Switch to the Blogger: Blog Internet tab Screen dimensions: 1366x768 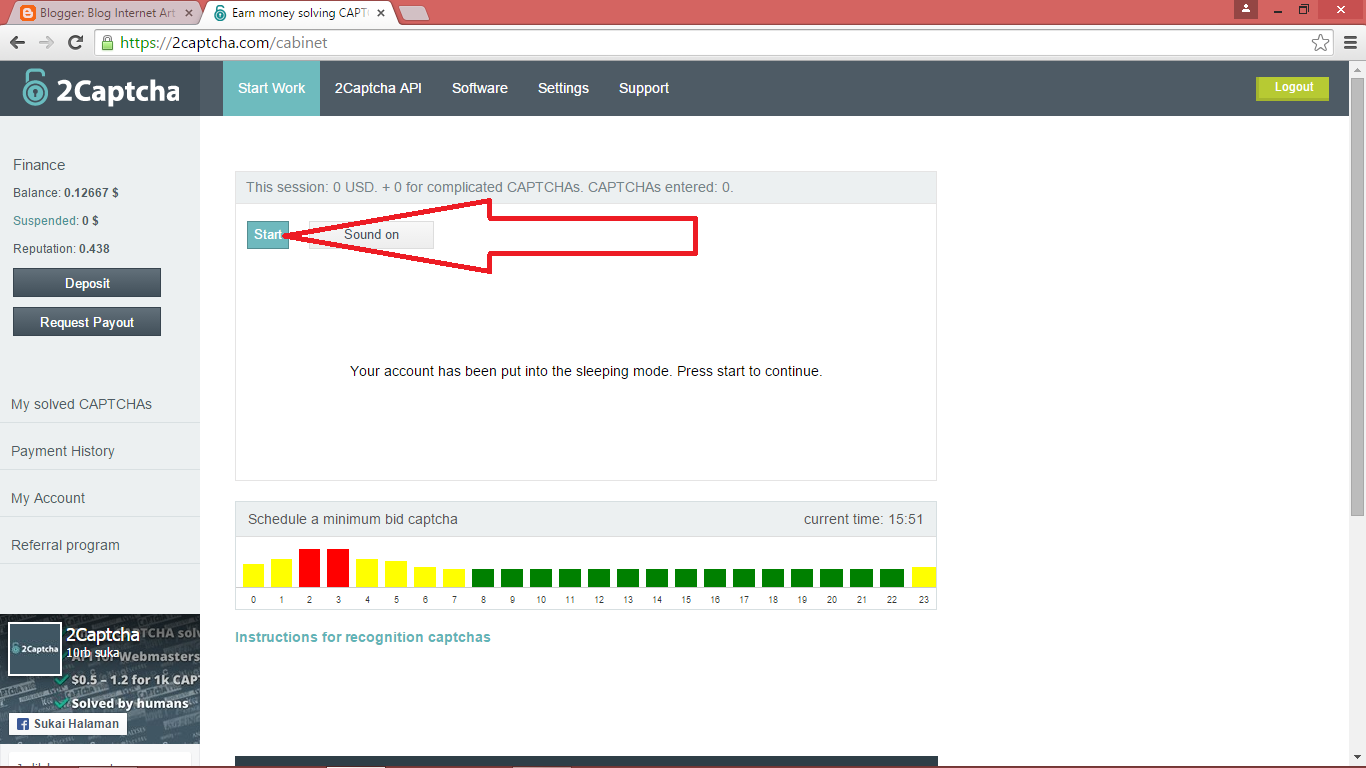(x=106, y=14)
